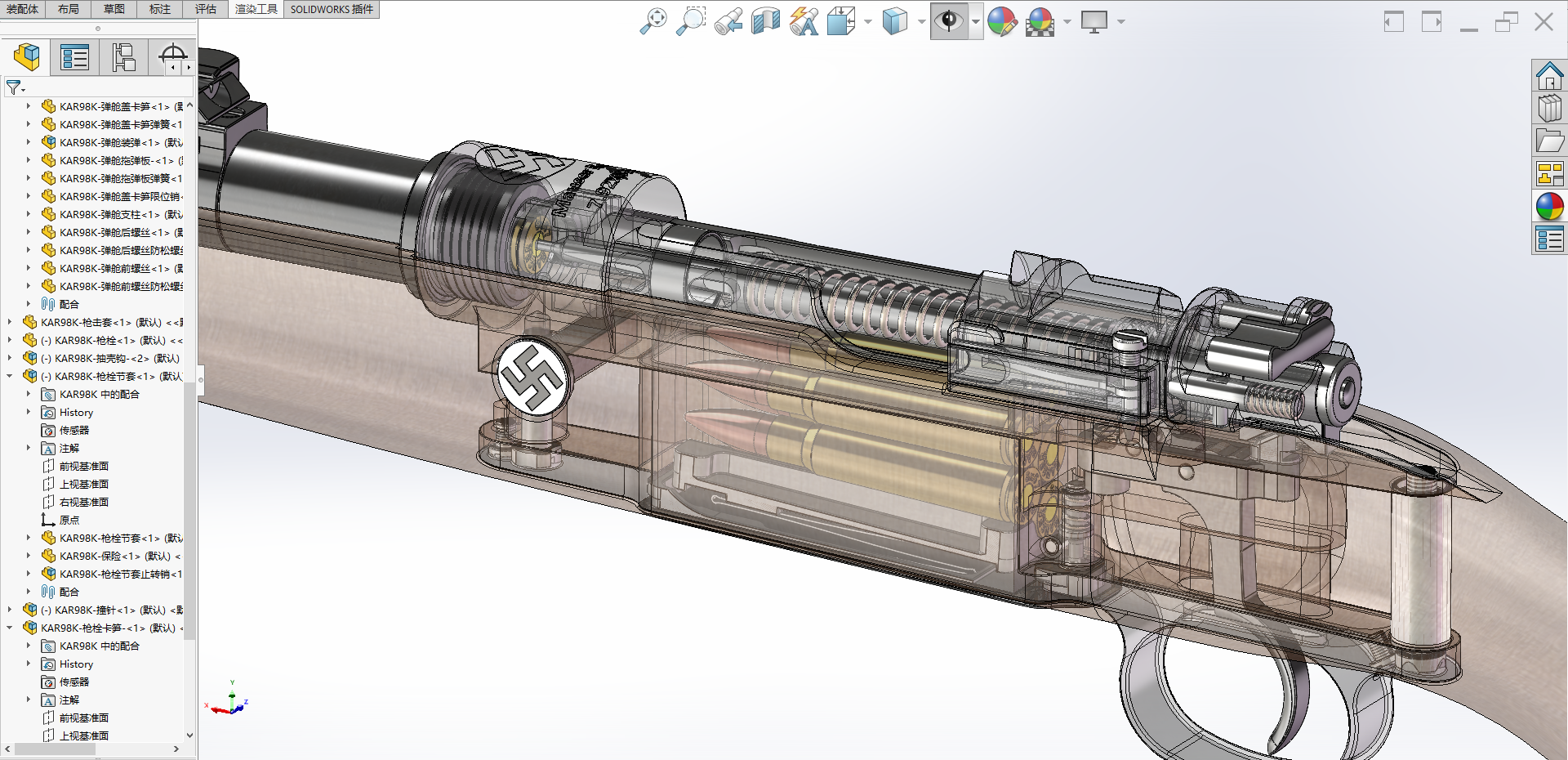Select 右视基准面 under KAR98K-枪栓节套
This screenshot has width=1568, height=760.
(84, 502)
